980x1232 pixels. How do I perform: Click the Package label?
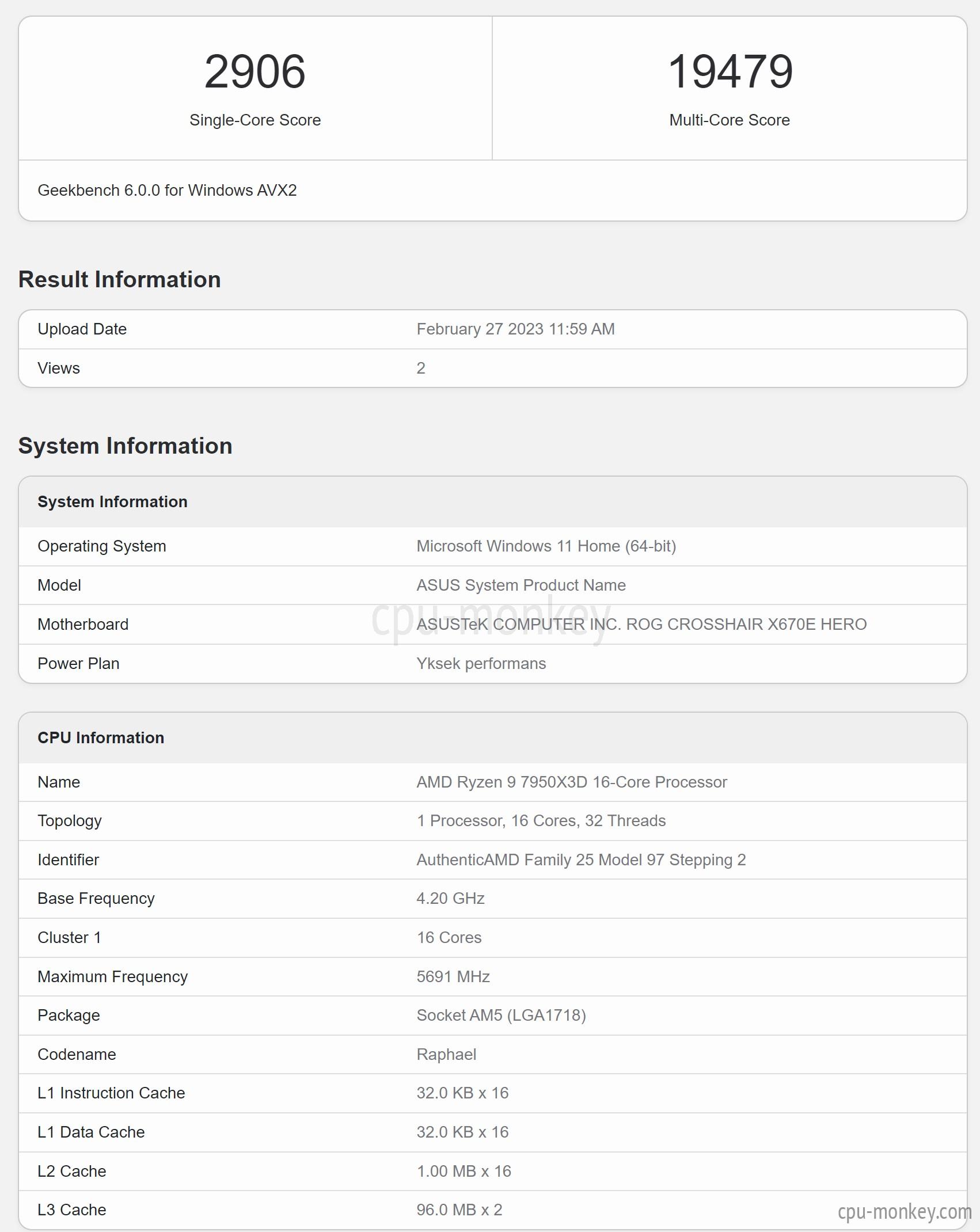click(x=69, y=1015)
